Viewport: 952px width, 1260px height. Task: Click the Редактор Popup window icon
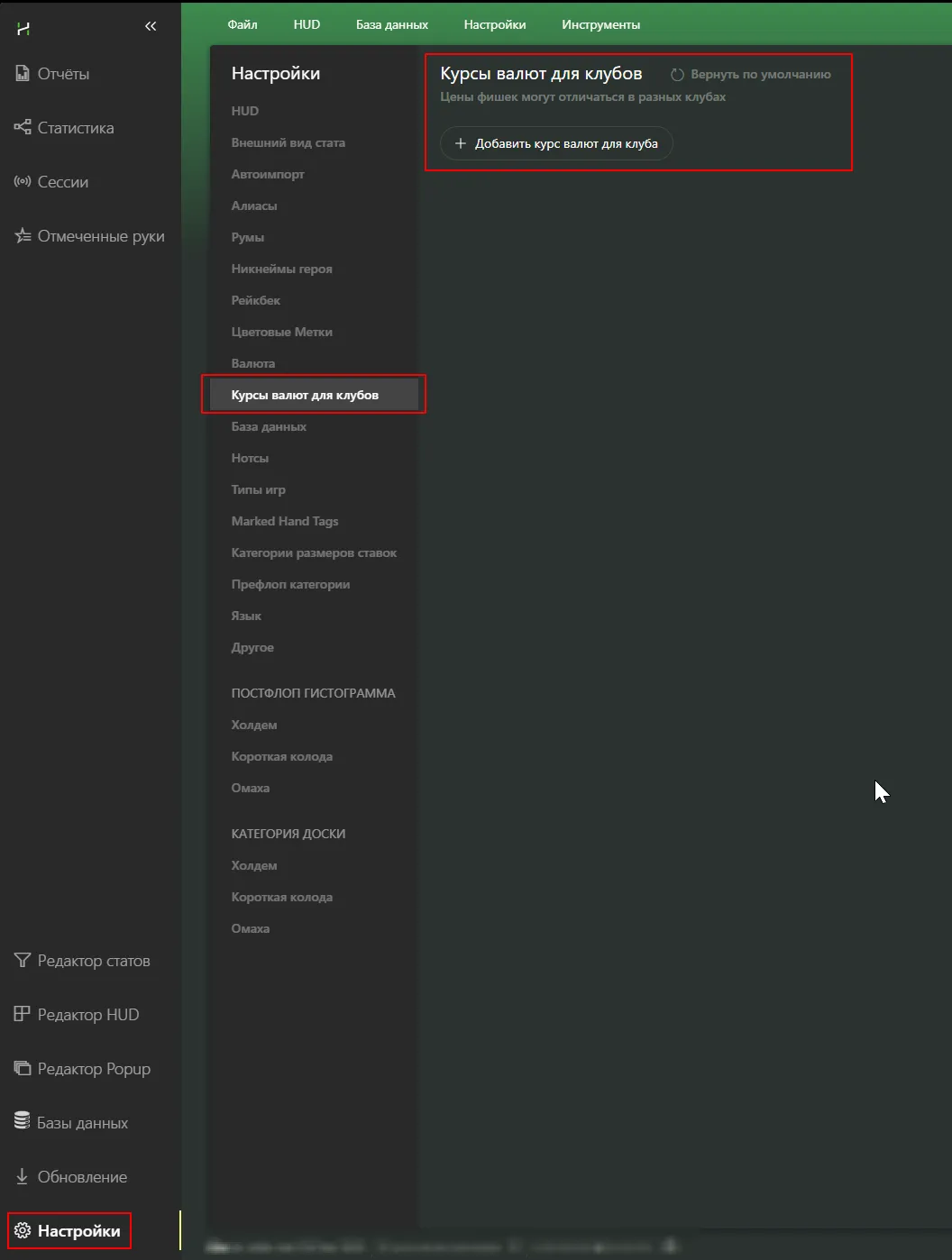coord(23,1069)
